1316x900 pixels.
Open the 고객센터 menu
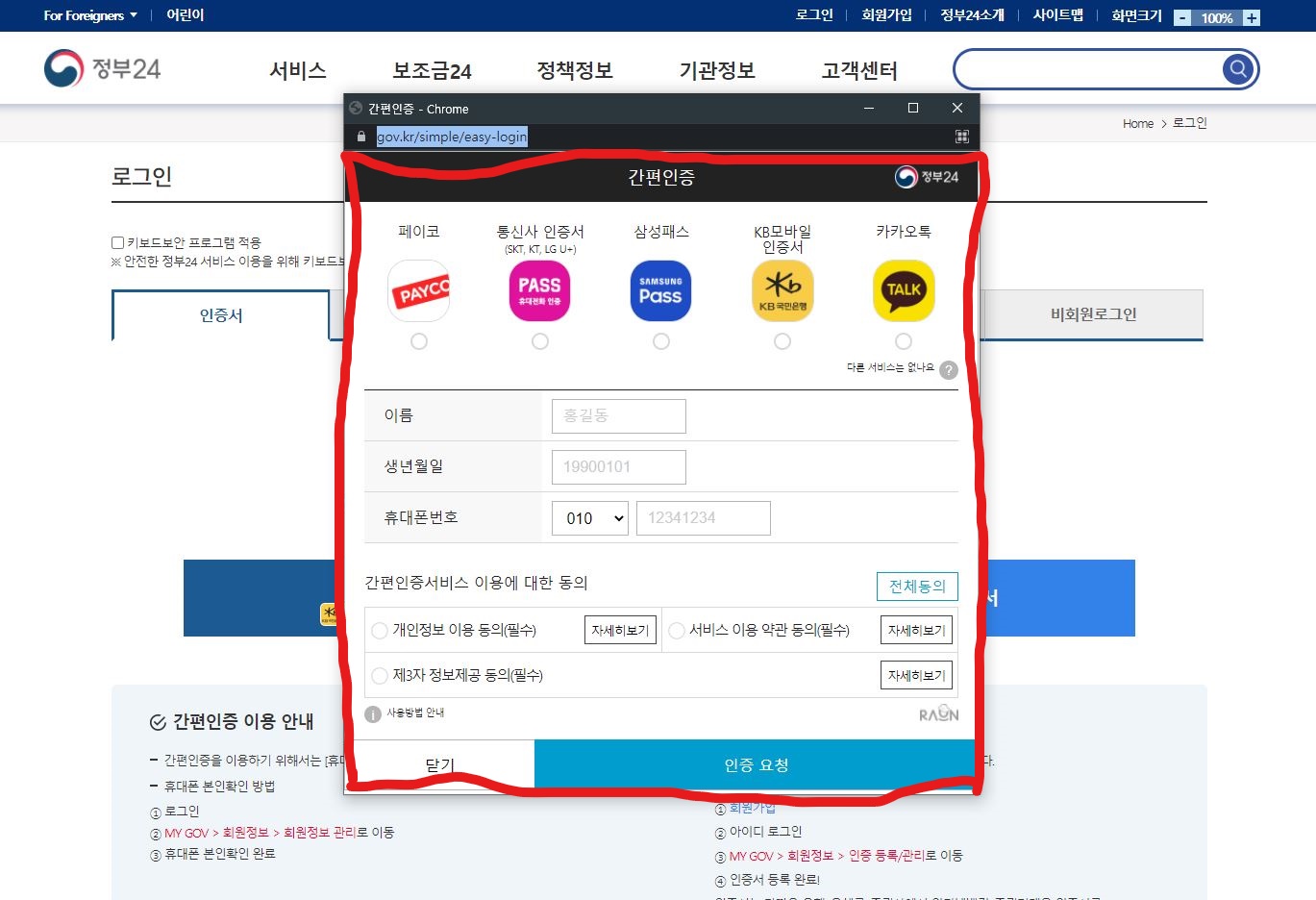click(859, 70)
